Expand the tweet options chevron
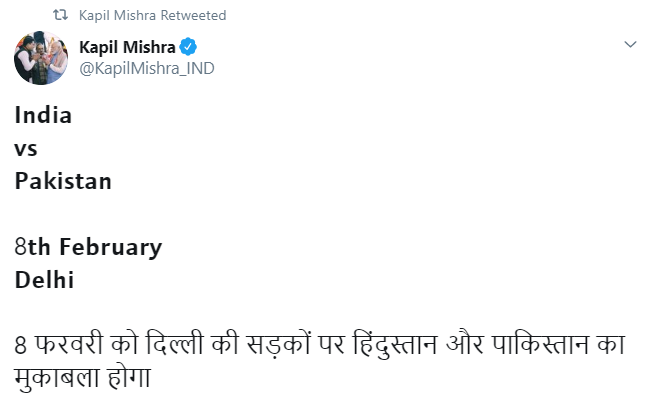Image resolution: width=650 pixels, height=407 pixels. [x=630, y=45]
